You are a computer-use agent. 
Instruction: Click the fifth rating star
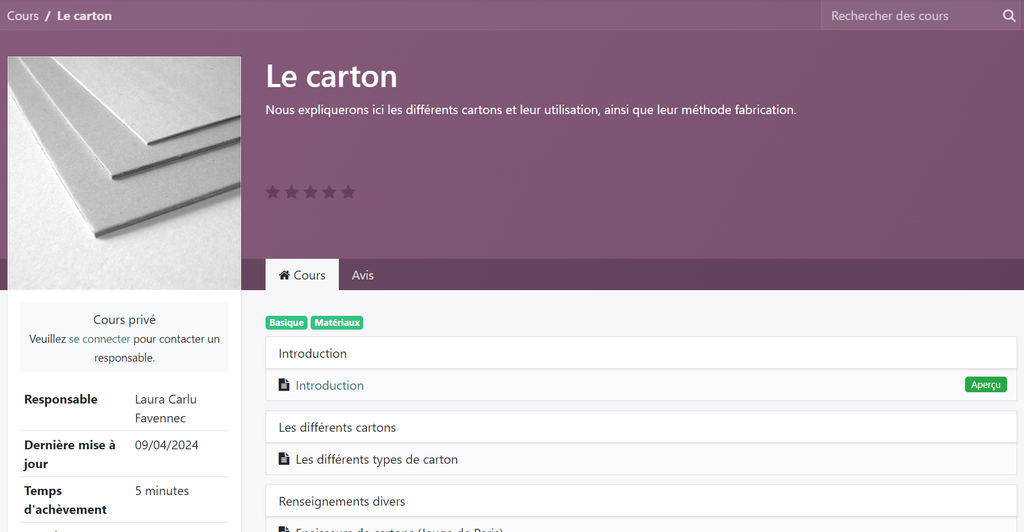(x=348, y=192)
